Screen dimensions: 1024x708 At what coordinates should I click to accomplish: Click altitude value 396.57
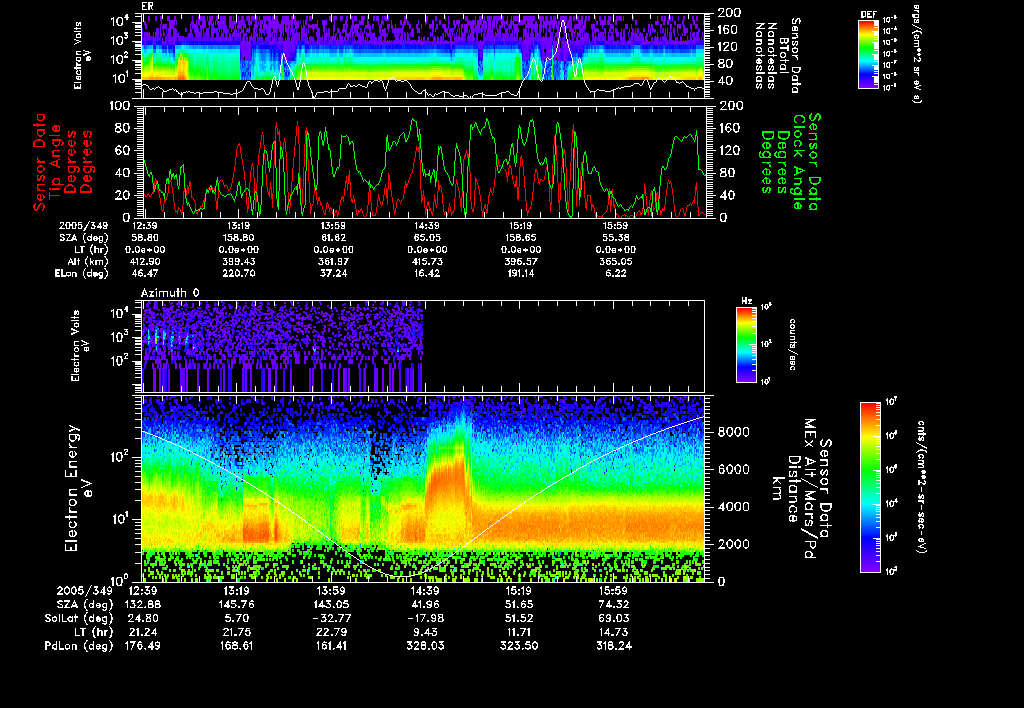click(520, 262)
